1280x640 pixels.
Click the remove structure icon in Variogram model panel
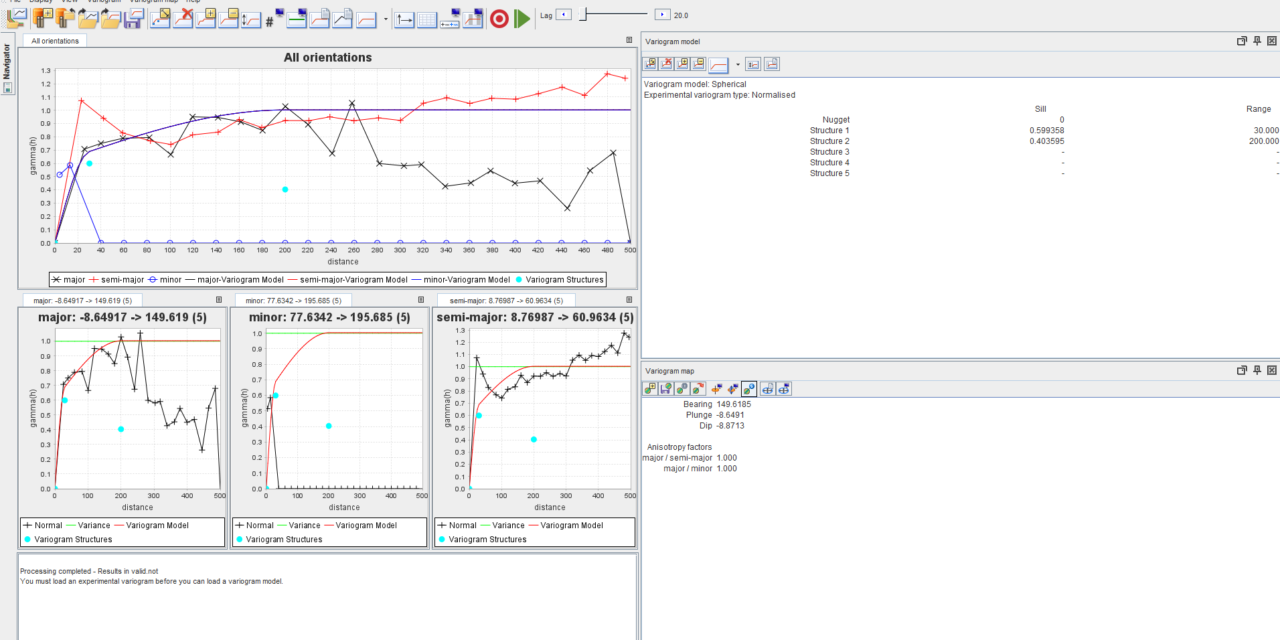tap(698, 63)
